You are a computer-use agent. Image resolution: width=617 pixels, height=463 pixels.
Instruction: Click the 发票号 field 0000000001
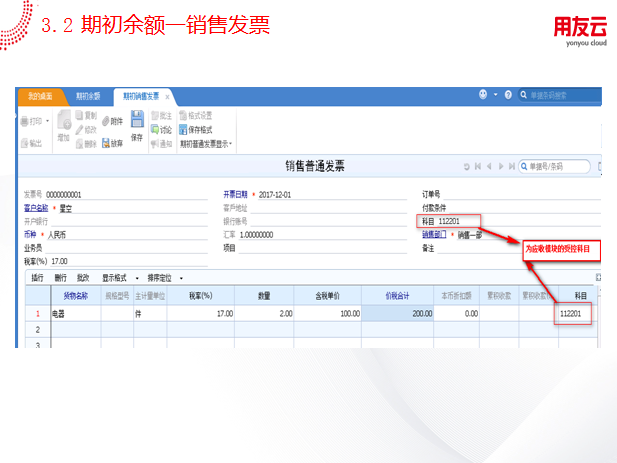[x=126, y=195]
